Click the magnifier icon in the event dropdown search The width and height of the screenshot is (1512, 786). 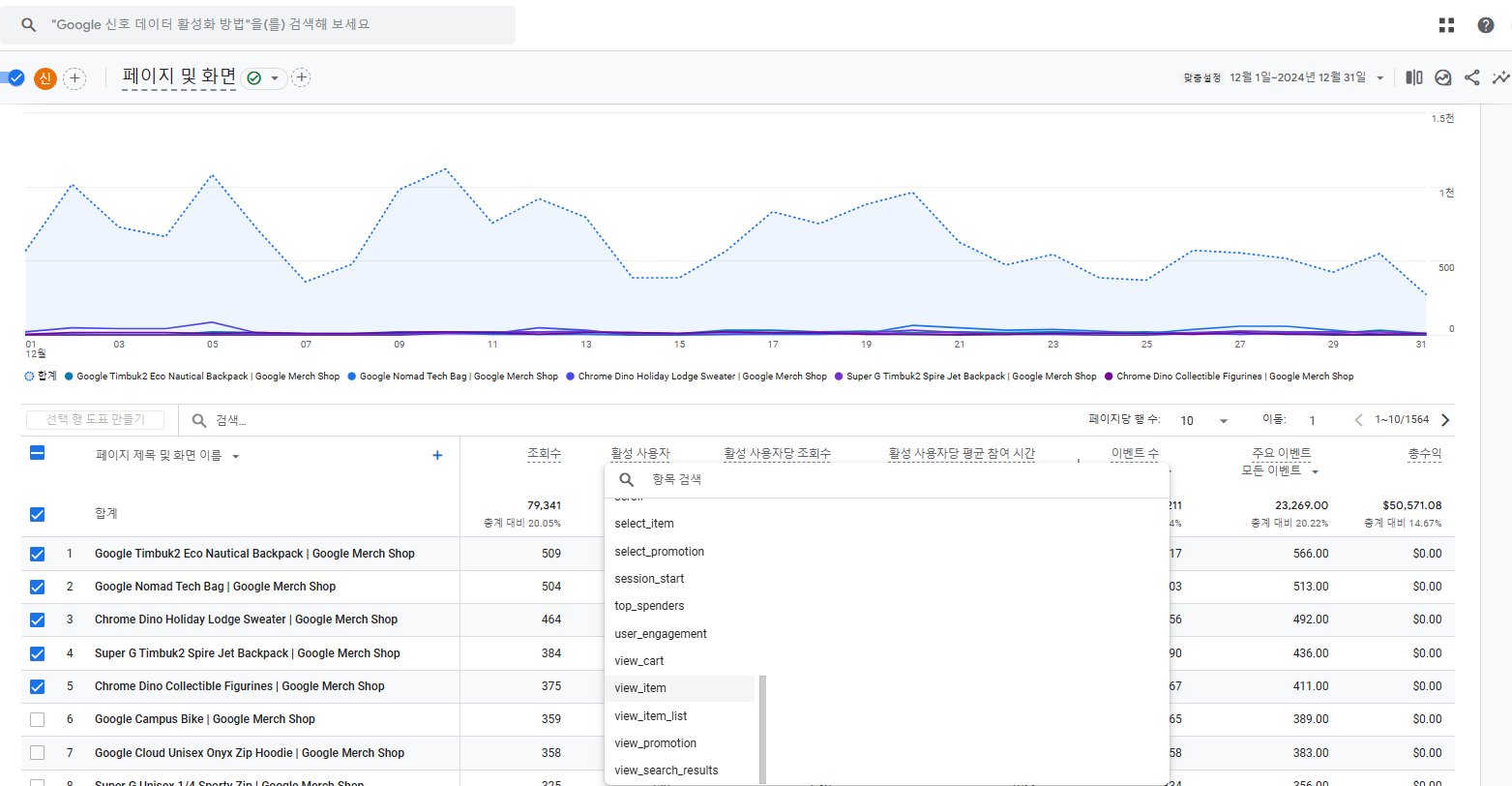click(627, 479)
